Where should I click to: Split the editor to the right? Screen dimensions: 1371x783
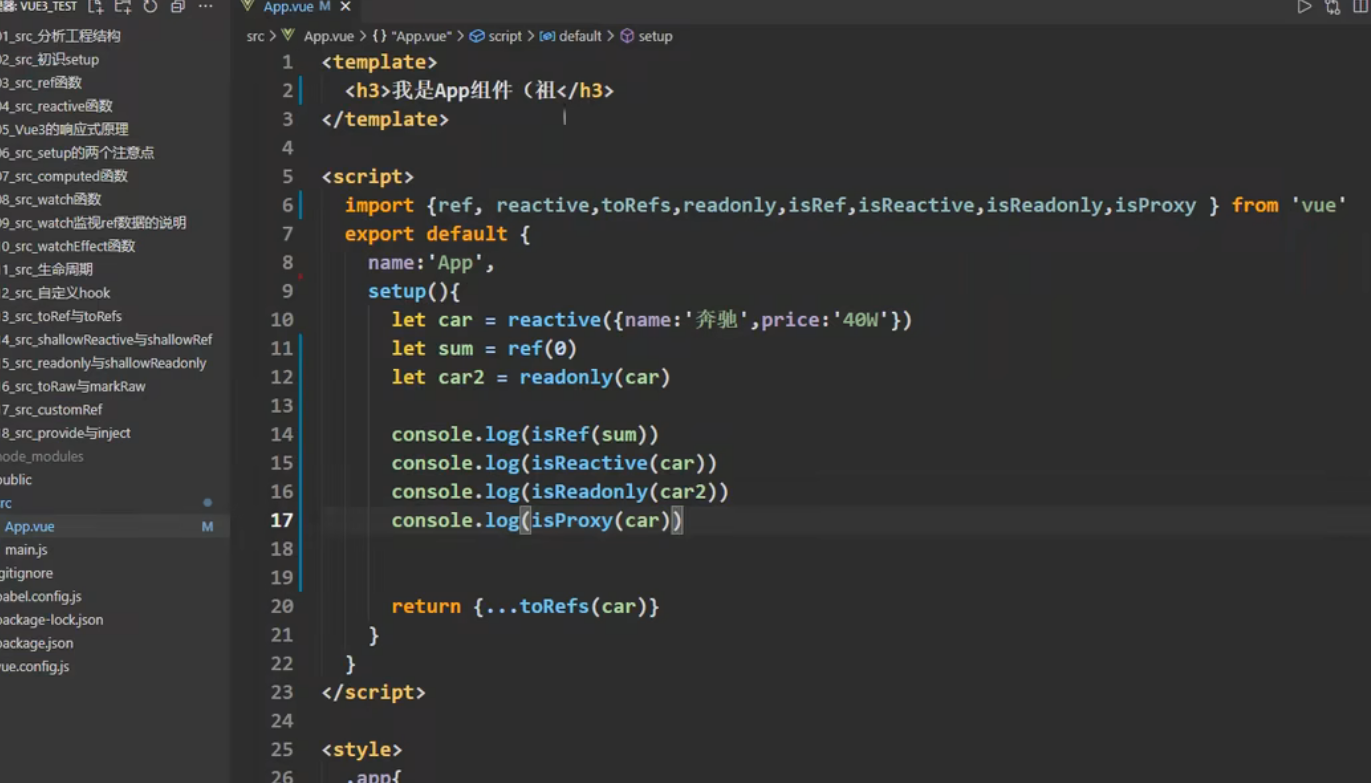click(1360, 7)
